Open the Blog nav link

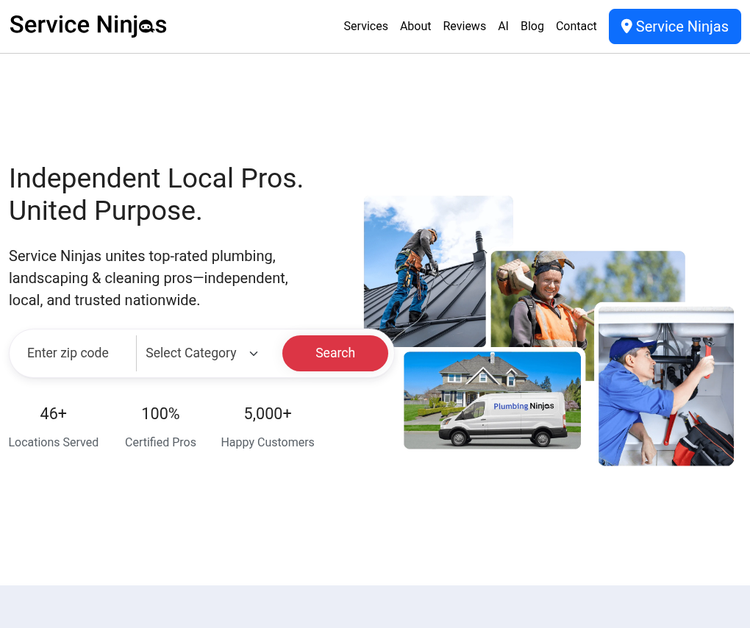532,26
